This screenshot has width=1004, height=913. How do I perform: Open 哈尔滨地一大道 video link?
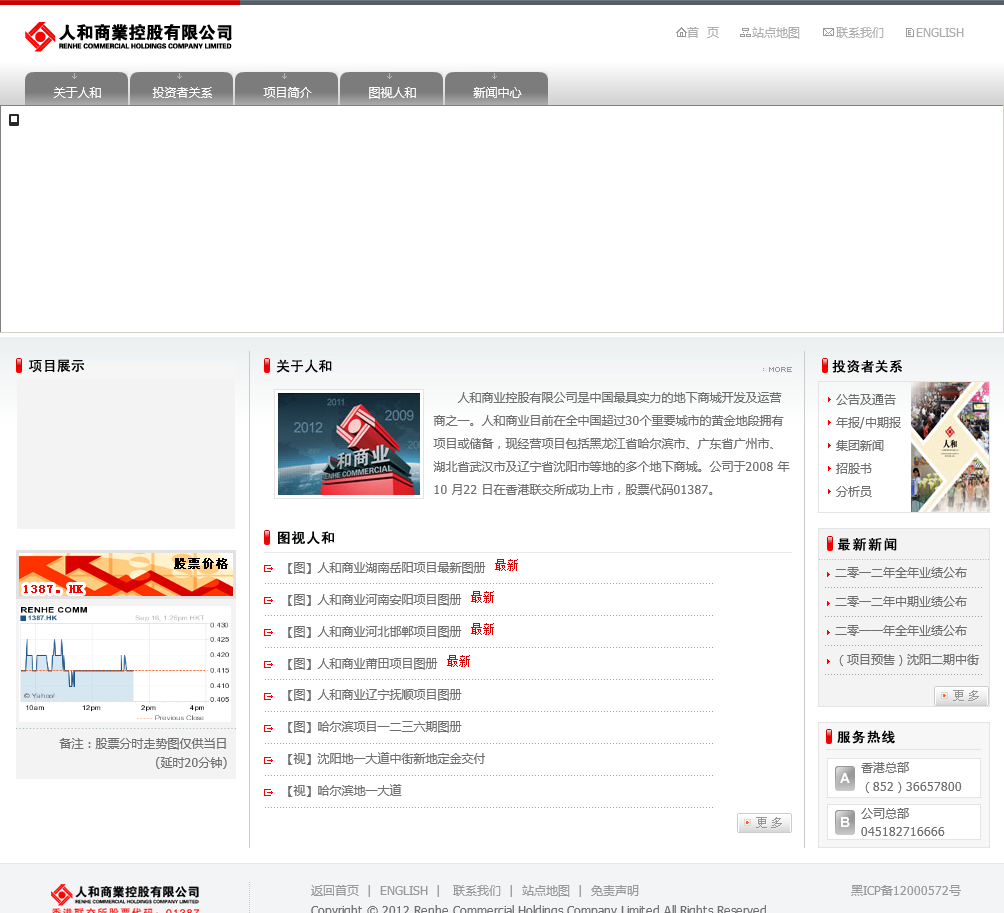coord(344,791)
